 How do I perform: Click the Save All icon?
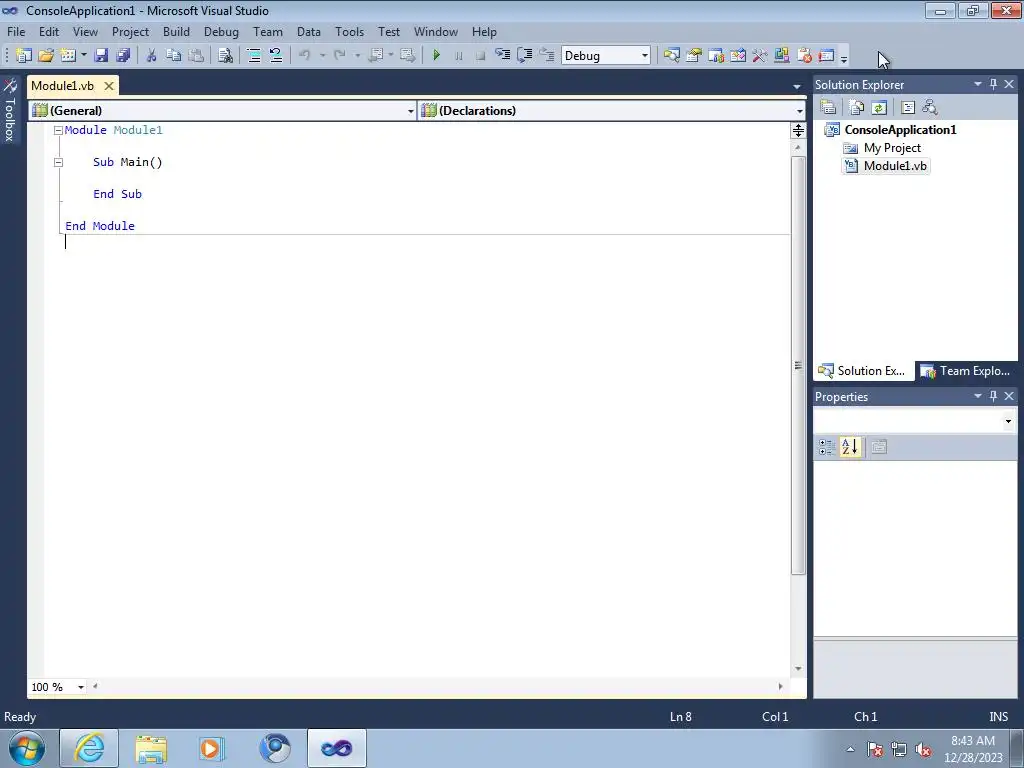tap(123, 56)
